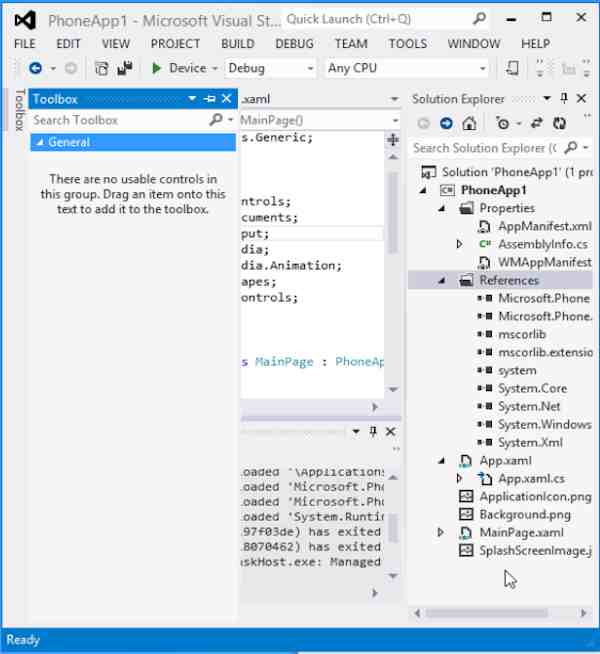Image resolution: width=600 pixels, height=654 pixels.
Task: Collapse the Properties folder node
Action: (x=442, y=209)
